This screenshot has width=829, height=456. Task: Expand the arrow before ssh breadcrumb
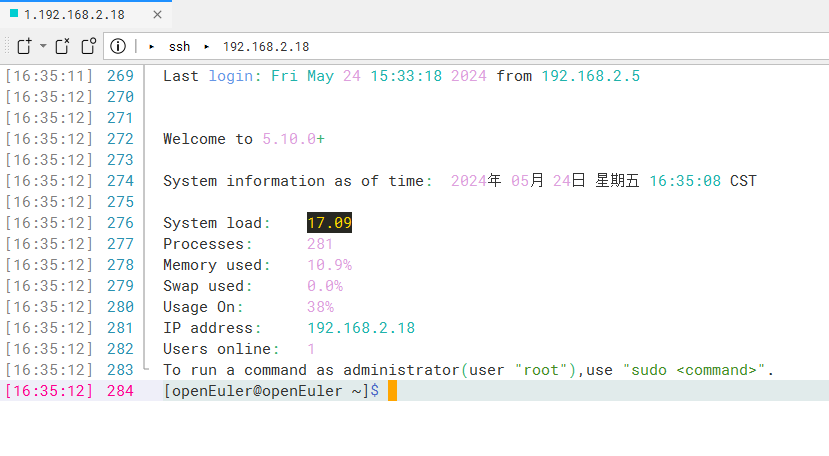(x=152, y=47)
